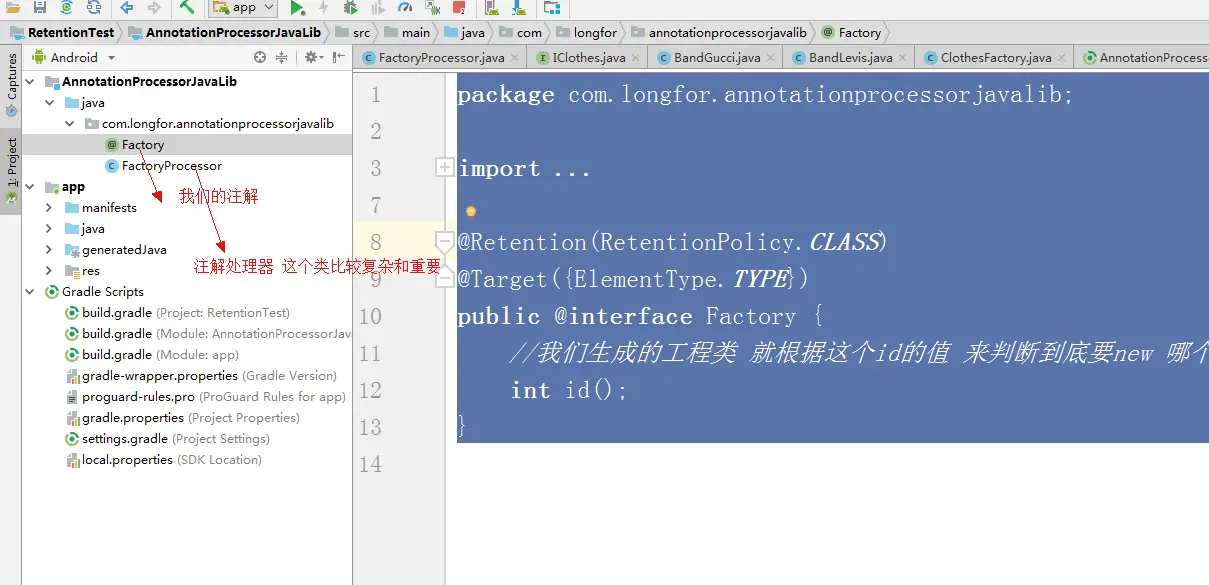The width and height of the screenshot is (1209, 585).
Task: Click the Apply Changes lightning icon
Action: [324, 8]
